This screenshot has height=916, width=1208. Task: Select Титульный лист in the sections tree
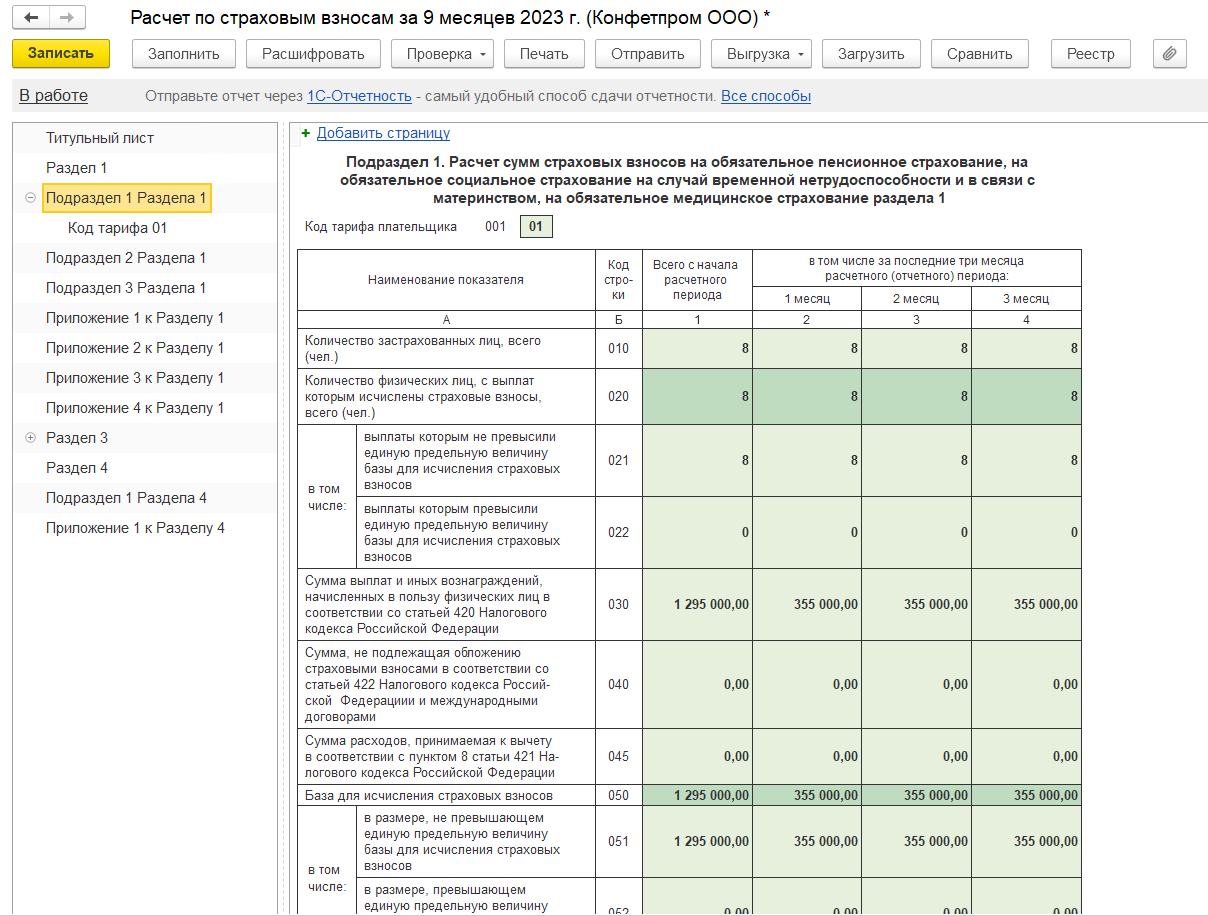point(100,138)
